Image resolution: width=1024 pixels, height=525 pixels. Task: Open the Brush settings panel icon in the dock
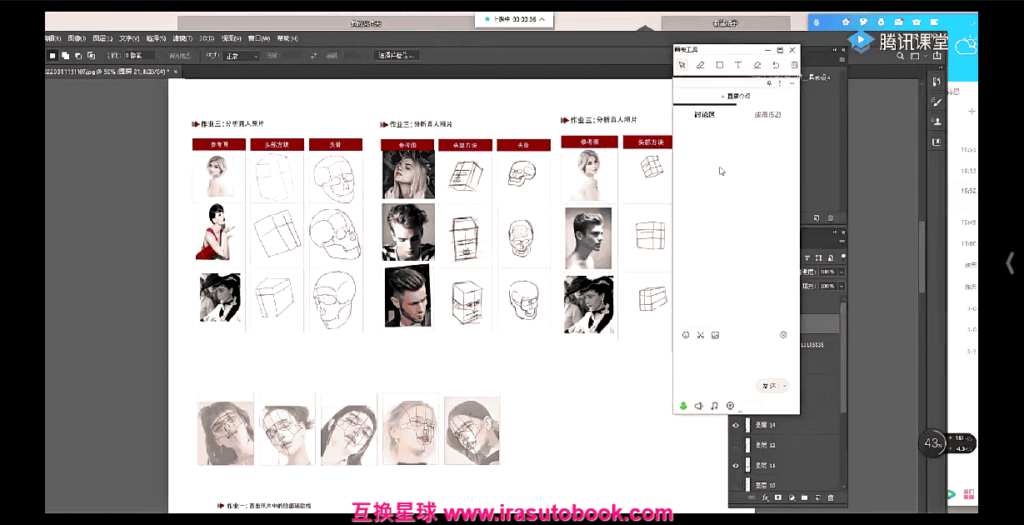click(937, 101)
